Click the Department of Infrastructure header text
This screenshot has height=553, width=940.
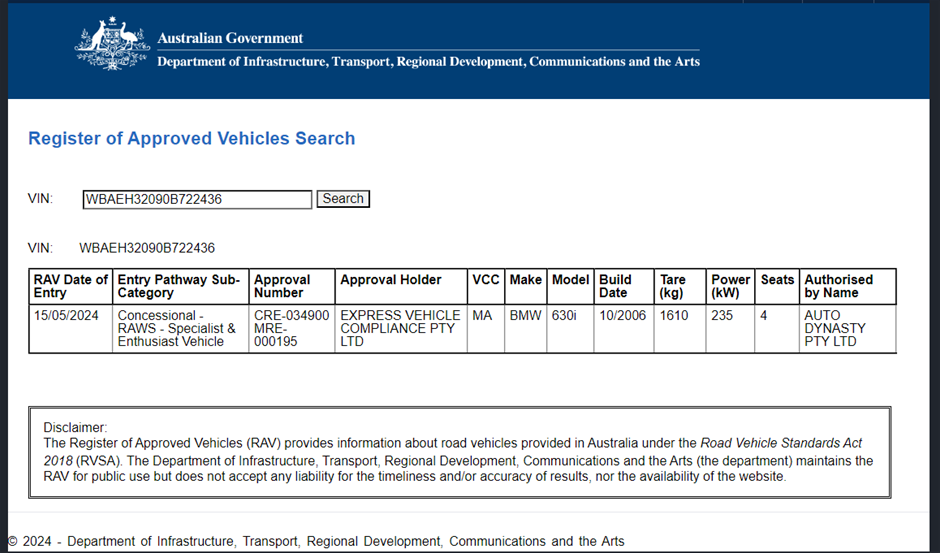428,62
